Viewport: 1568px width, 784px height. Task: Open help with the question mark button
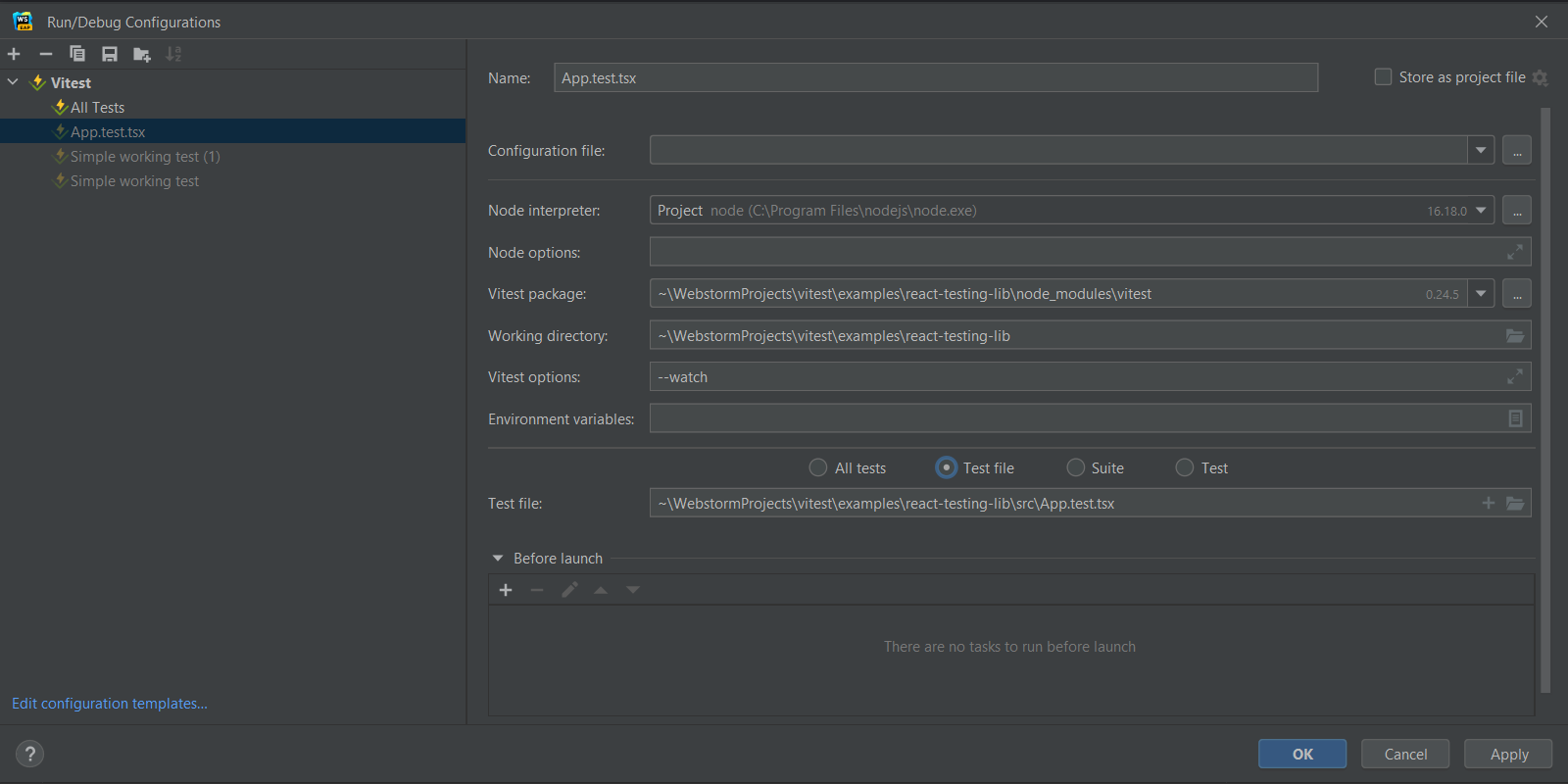(x=30, y=754)
